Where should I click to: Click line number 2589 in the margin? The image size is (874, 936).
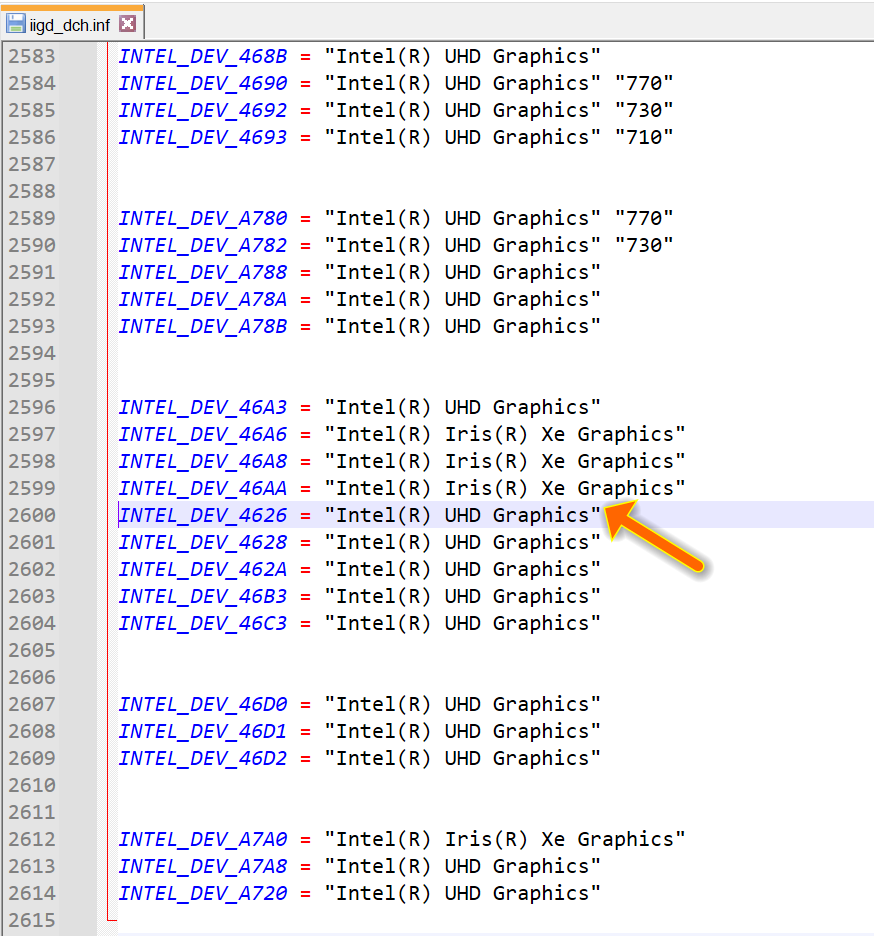point(32,218)
